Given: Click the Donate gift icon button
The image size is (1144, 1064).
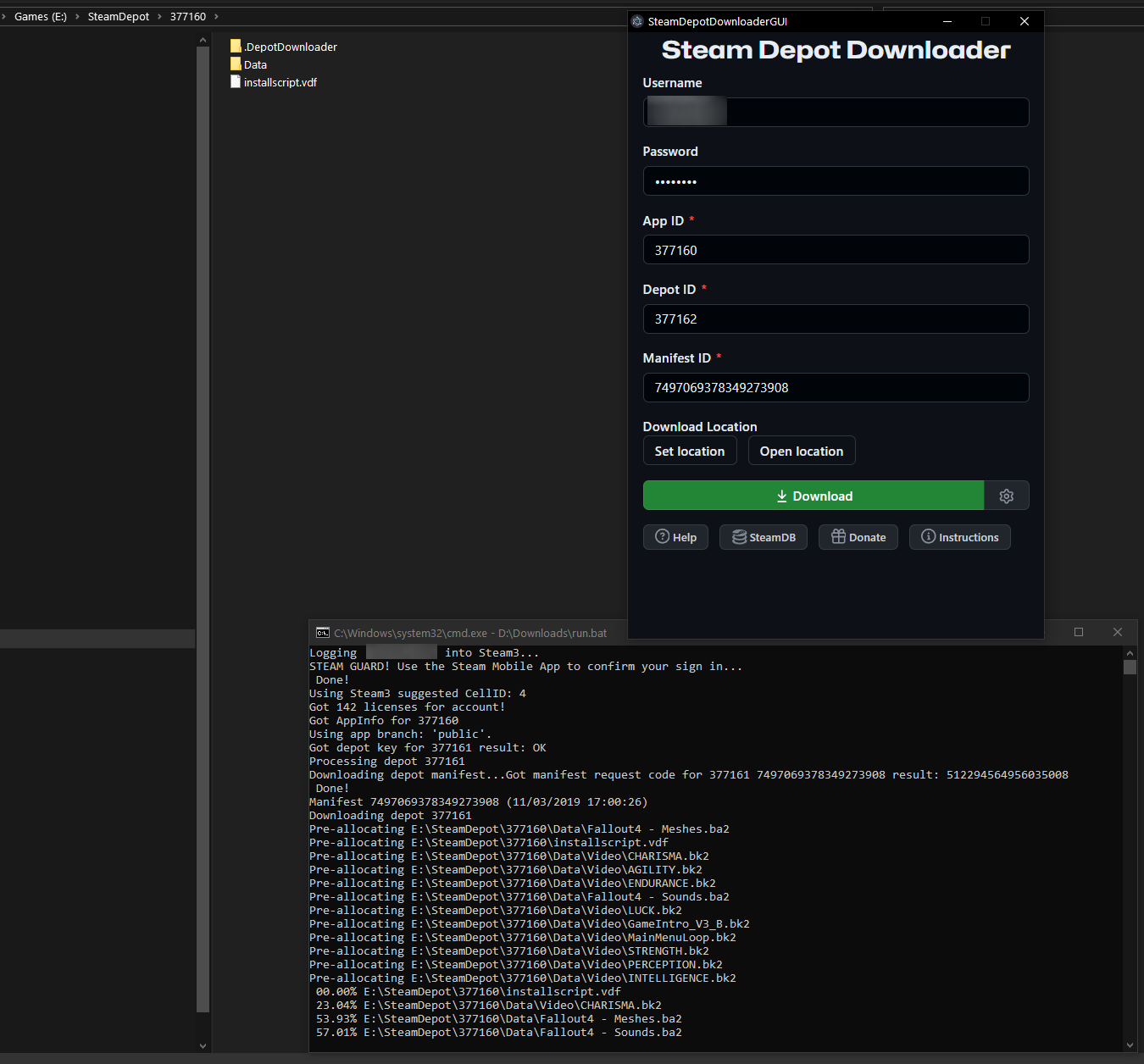Looking at the screenshot, I should pos(858,537).
